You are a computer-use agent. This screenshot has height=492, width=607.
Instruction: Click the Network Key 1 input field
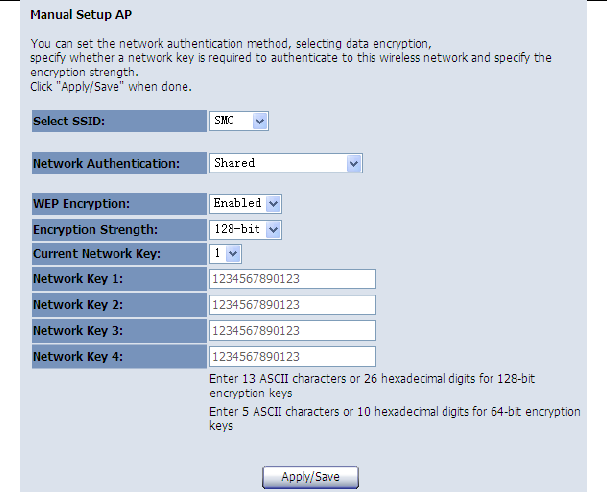click(x=292, y=279)
